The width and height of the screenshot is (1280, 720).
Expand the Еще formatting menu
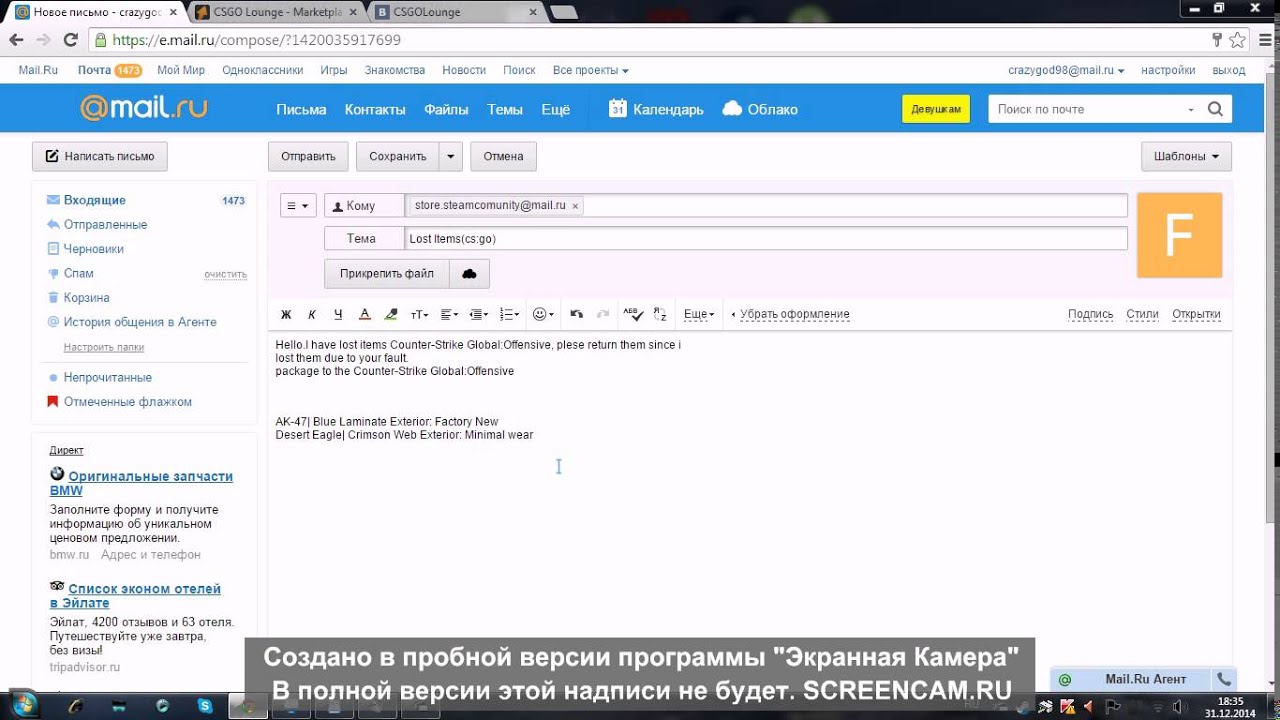tap(699, 314)
